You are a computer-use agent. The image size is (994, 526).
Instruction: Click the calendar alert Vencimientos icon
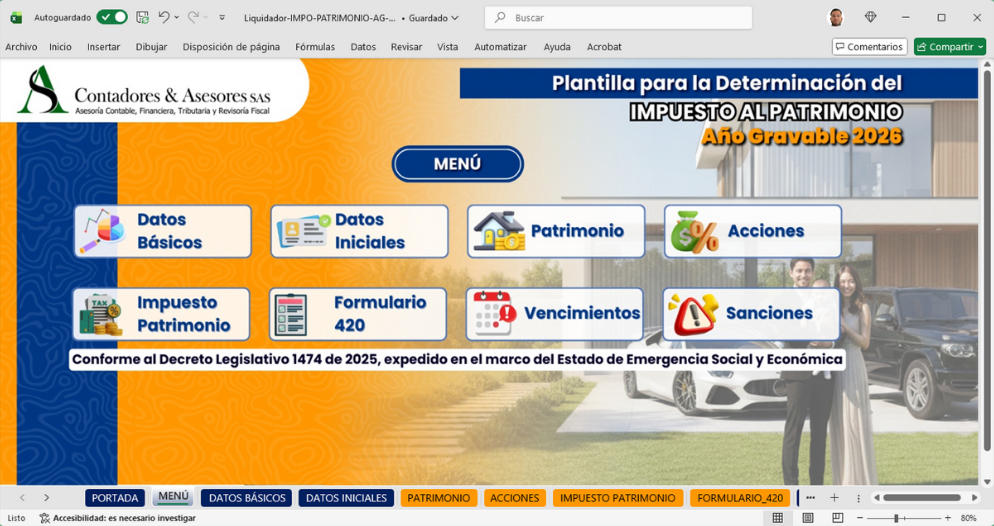(x=494, y=314)
